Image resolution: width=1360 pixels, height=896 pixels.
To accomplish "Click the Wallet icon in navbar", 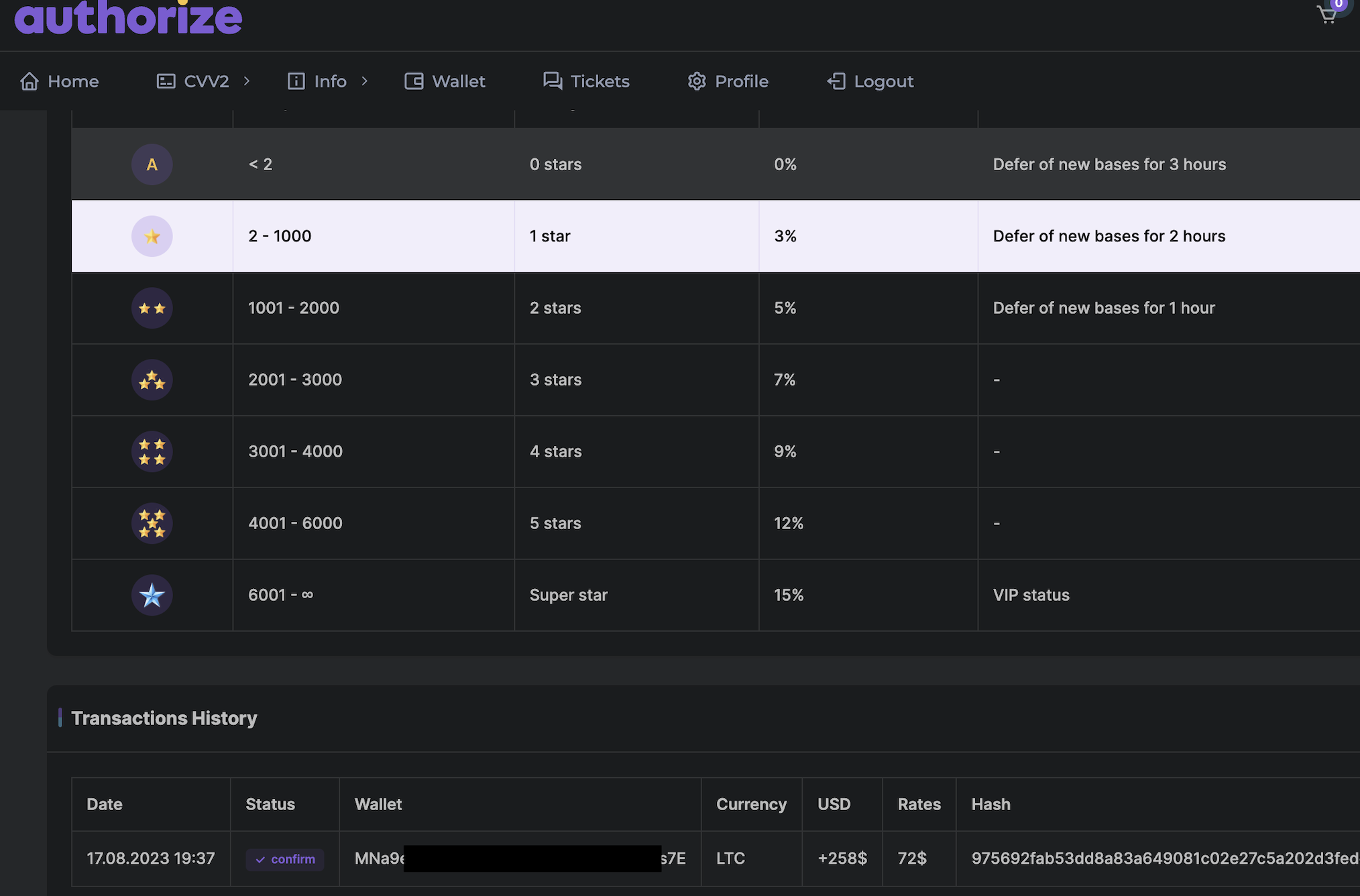I will [414, 81].
